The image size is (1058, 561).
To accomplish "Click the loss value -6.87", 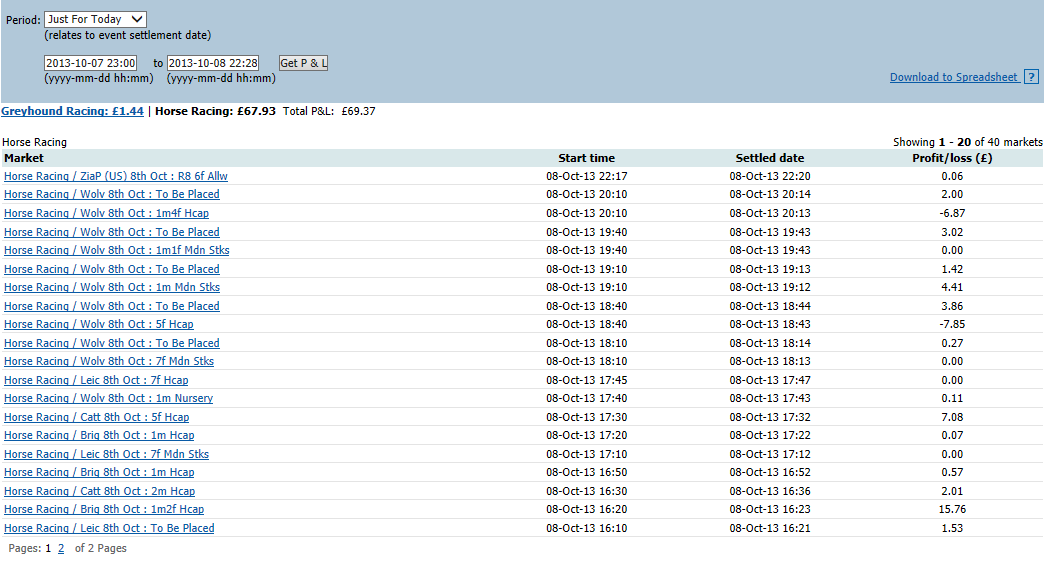I will [x=952, y=213].
